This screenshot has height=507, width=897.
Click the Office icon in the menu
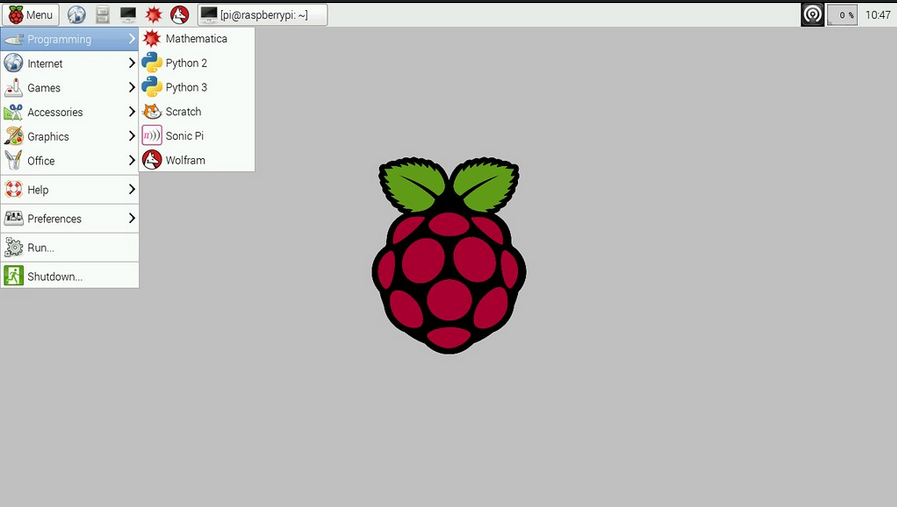pyautogui.click(x=14, y=160)
